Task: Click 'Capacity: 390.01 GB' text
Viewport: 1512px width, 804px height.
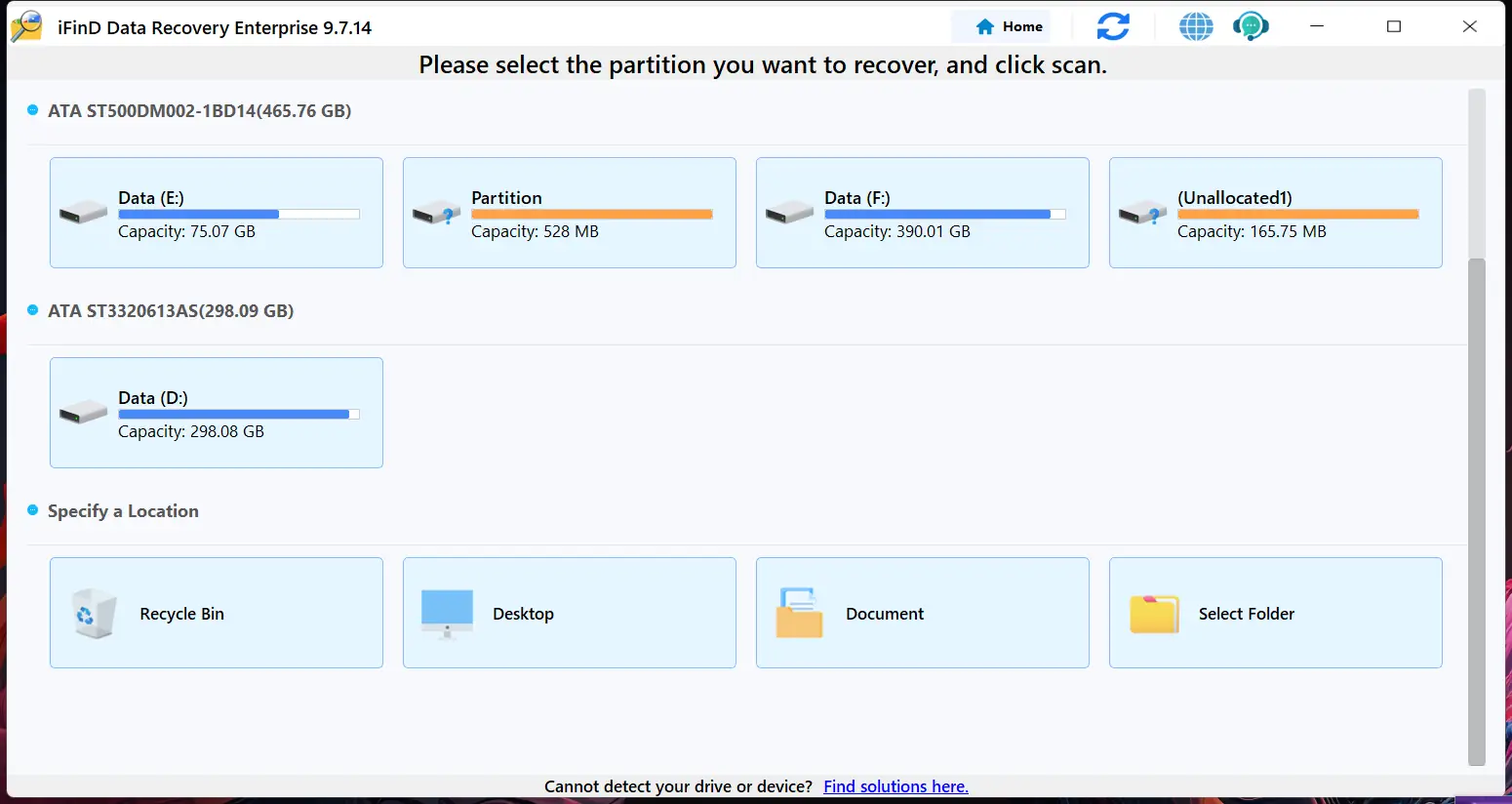Action: click(897, 232)
